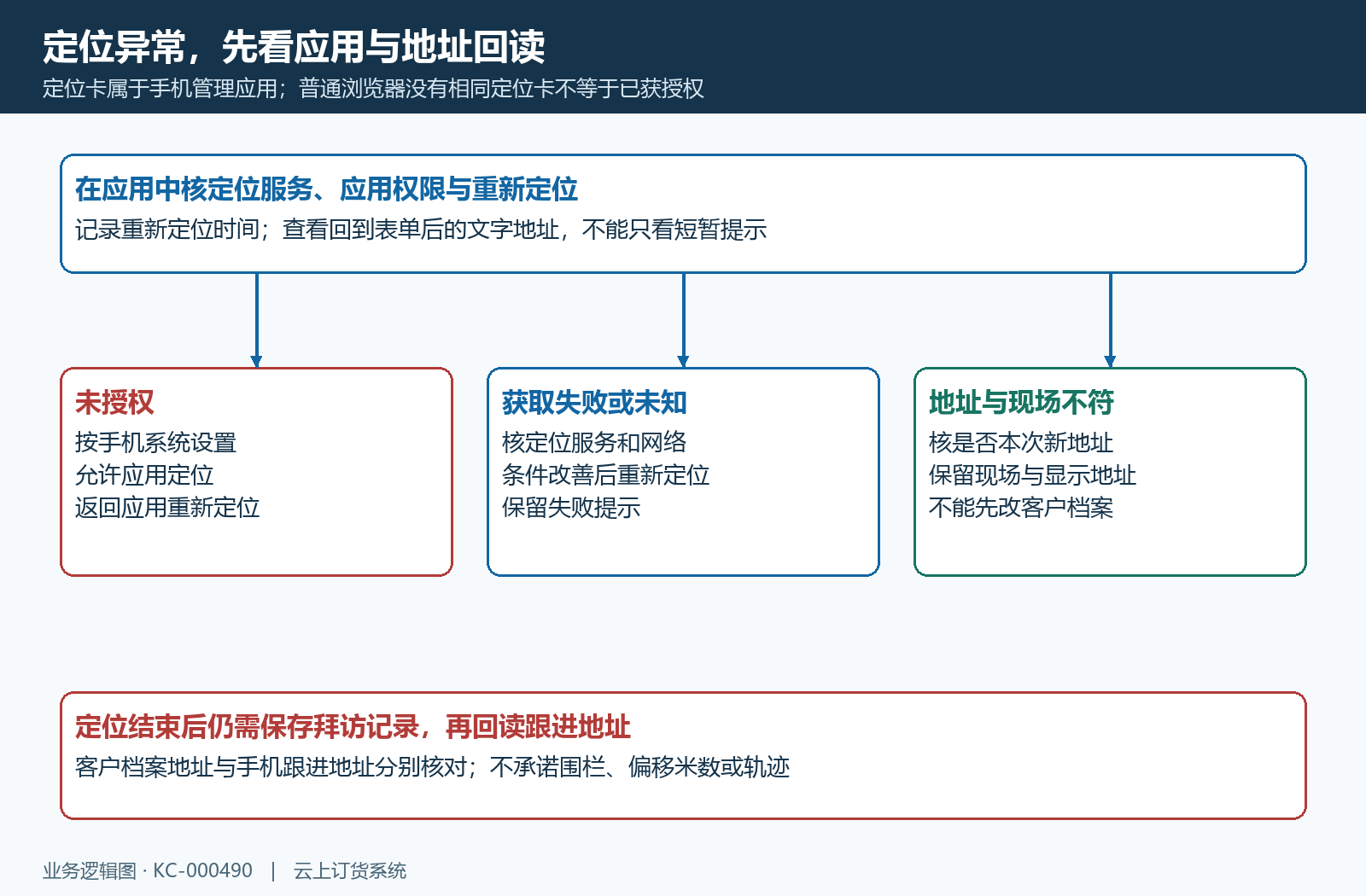The height and width of the screenshot is (896, 1366).
Task: Click the text 保留失败提示
Action: click(571, 507)
